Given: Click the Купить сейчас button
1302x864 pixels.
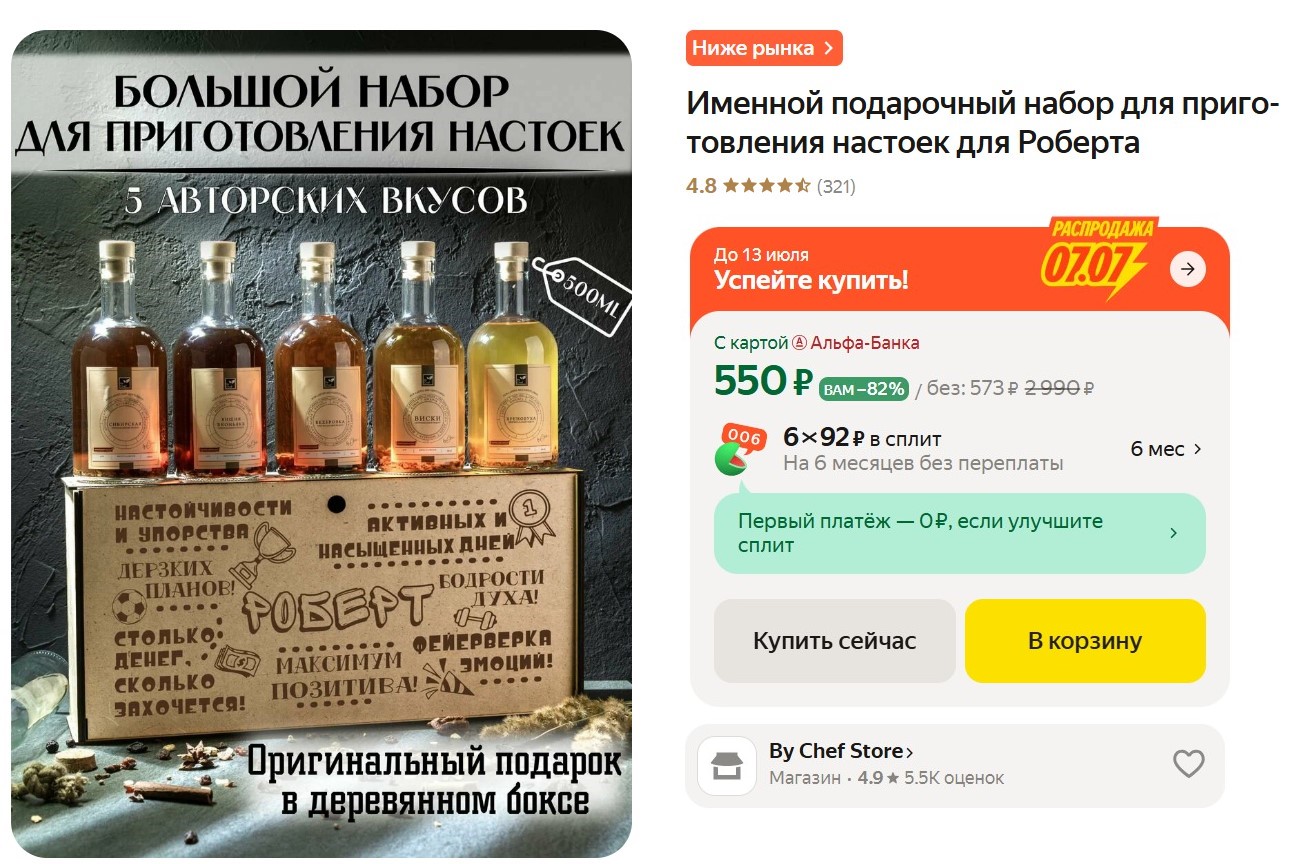Looking at the screenshot, I should pyautogui.click(x=835, y=641).
